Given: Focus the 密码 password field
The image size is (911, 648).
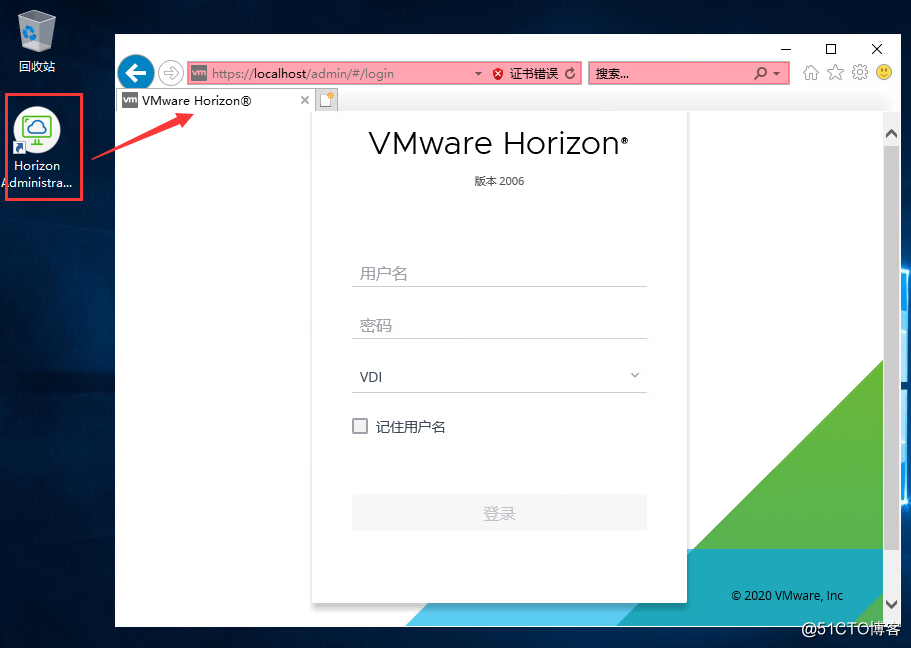Looking at the screenshot, I should coord(499,325).
